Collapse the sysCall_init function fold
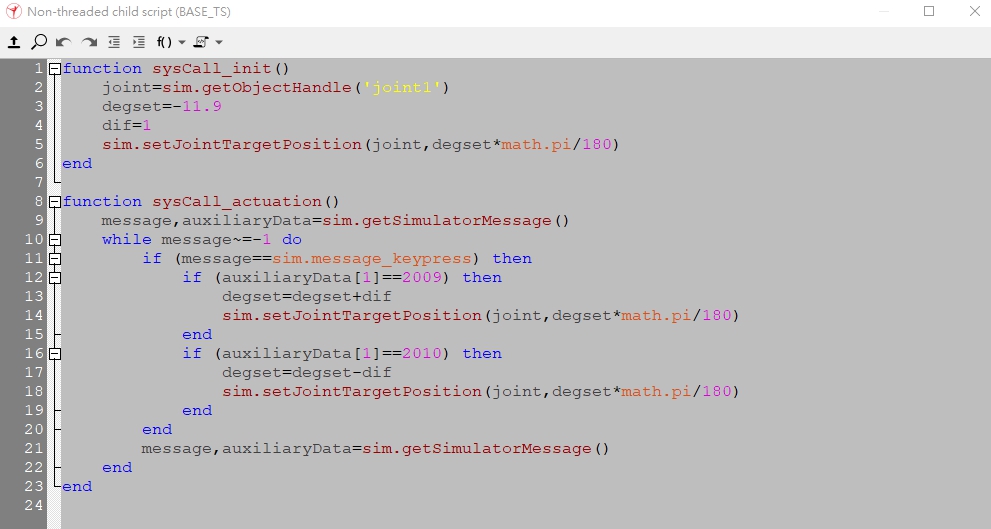 point(55,69)
